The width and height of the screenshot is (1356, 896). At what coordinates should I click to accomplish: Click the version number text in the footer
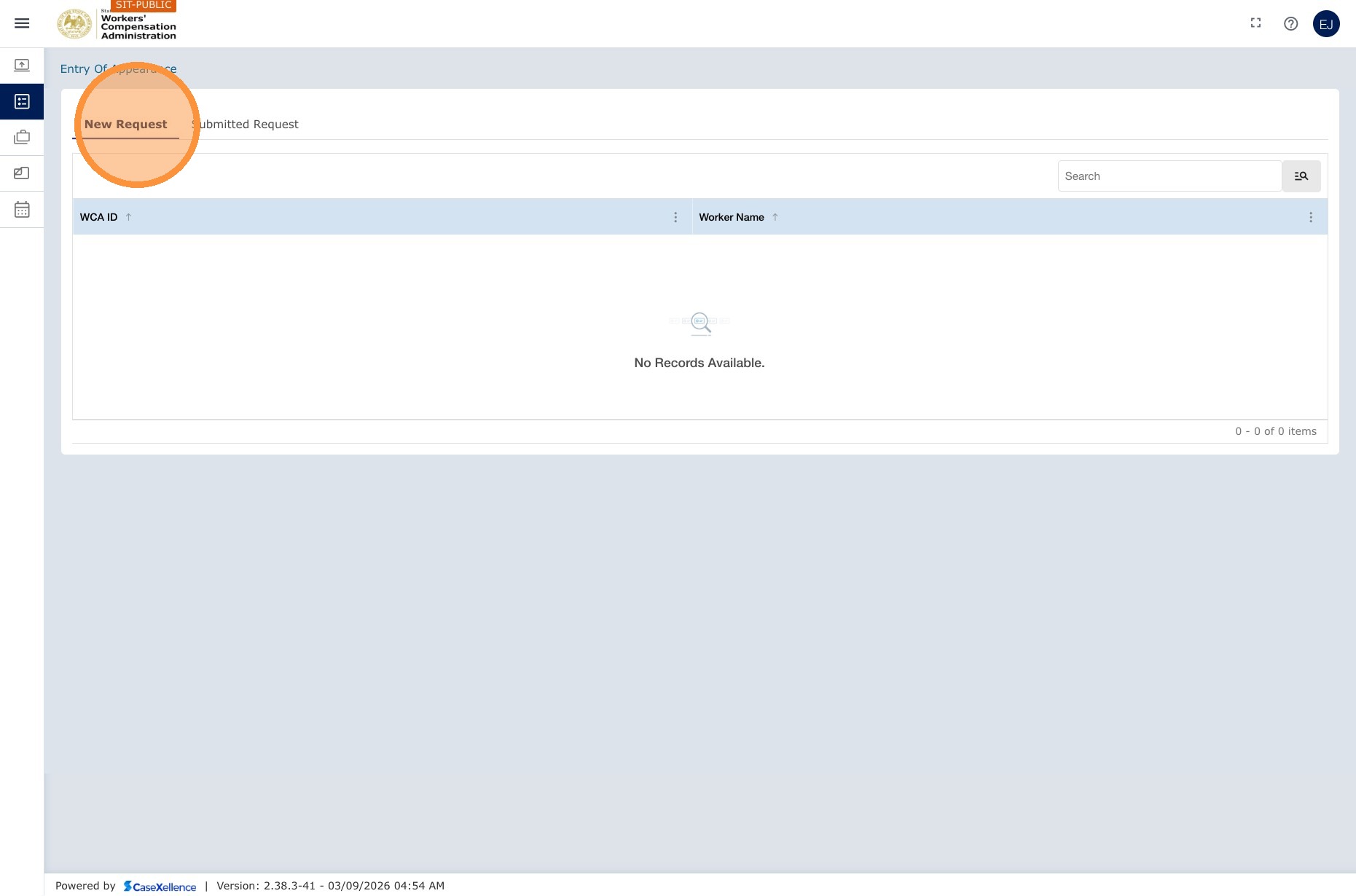pos(330,886)
